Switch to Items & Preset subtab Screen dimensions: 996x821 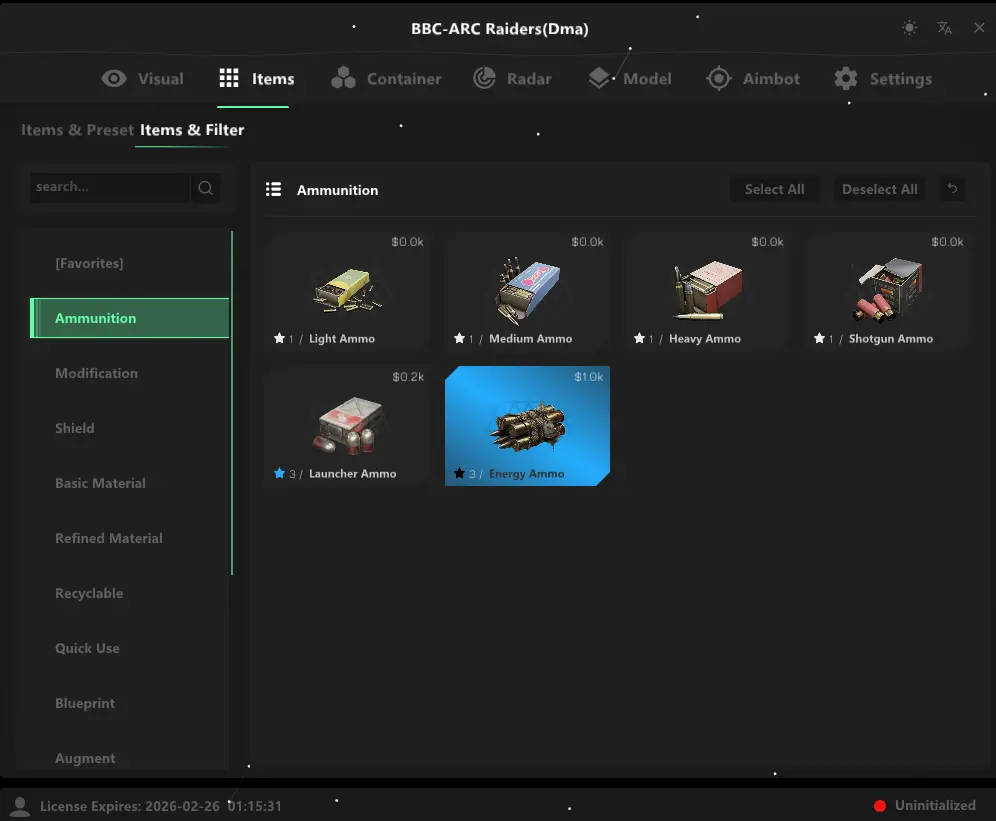[77, 130]
